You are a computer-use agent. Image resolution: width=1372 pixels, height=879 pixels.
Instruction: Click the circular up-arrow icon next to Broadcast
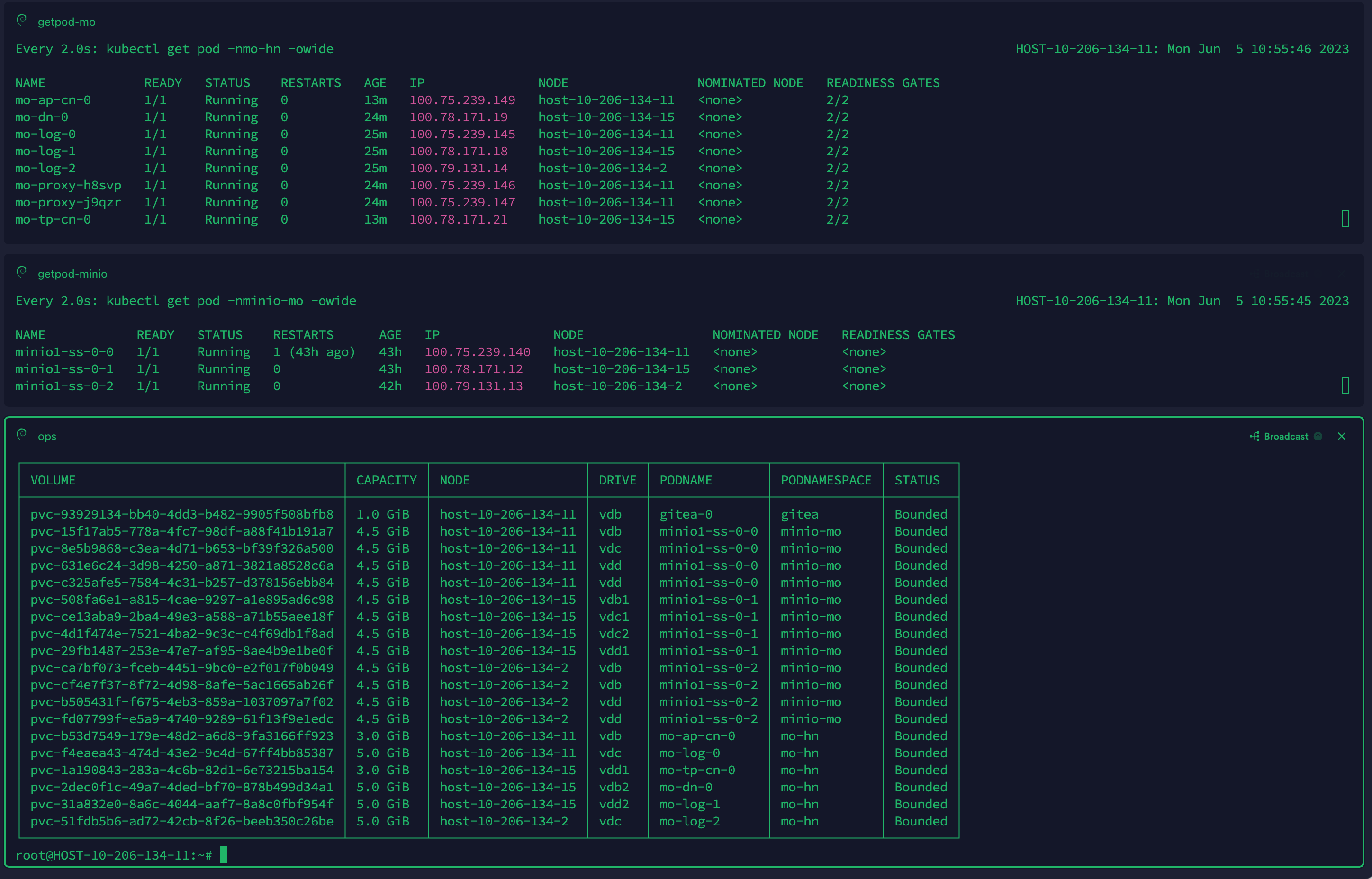[x=1318, y=436]
